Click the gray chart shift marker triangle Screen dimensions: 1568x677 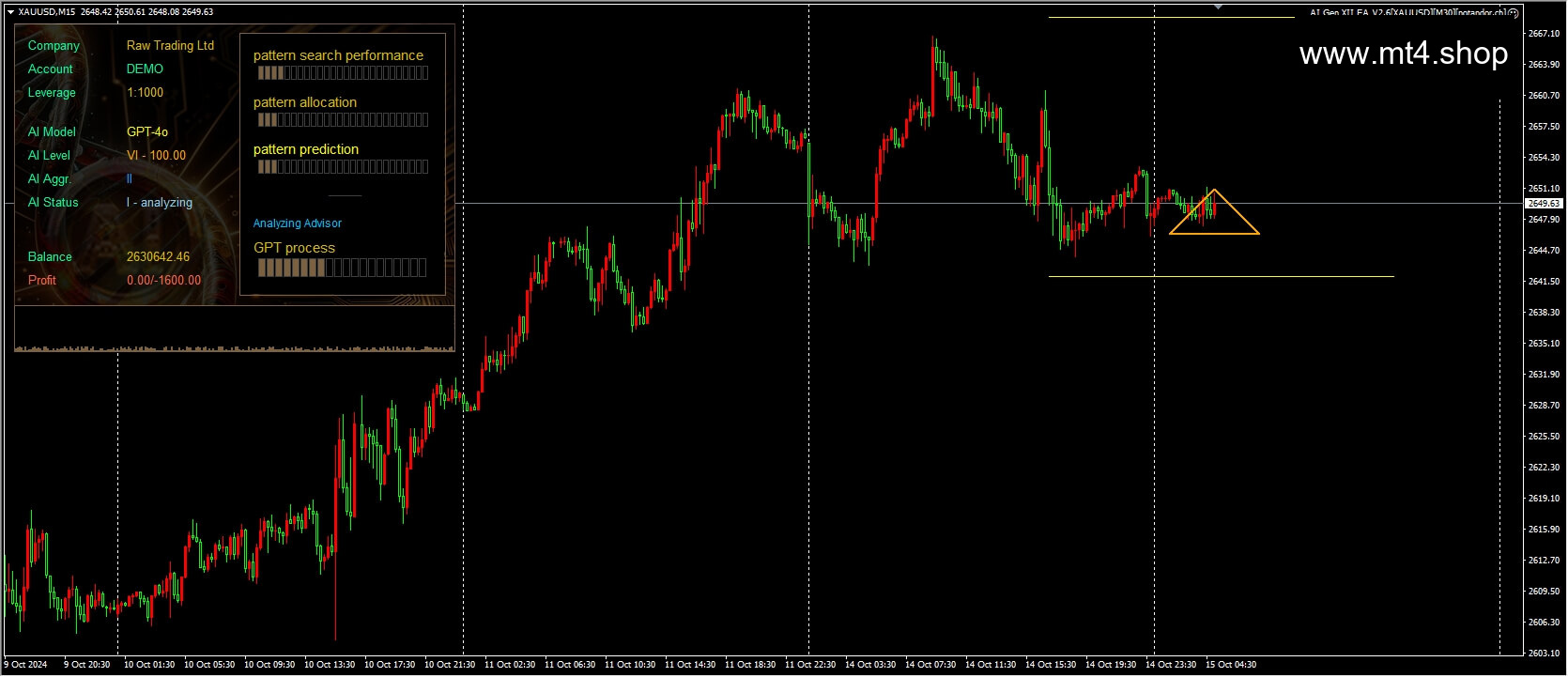coord(1218,8)
